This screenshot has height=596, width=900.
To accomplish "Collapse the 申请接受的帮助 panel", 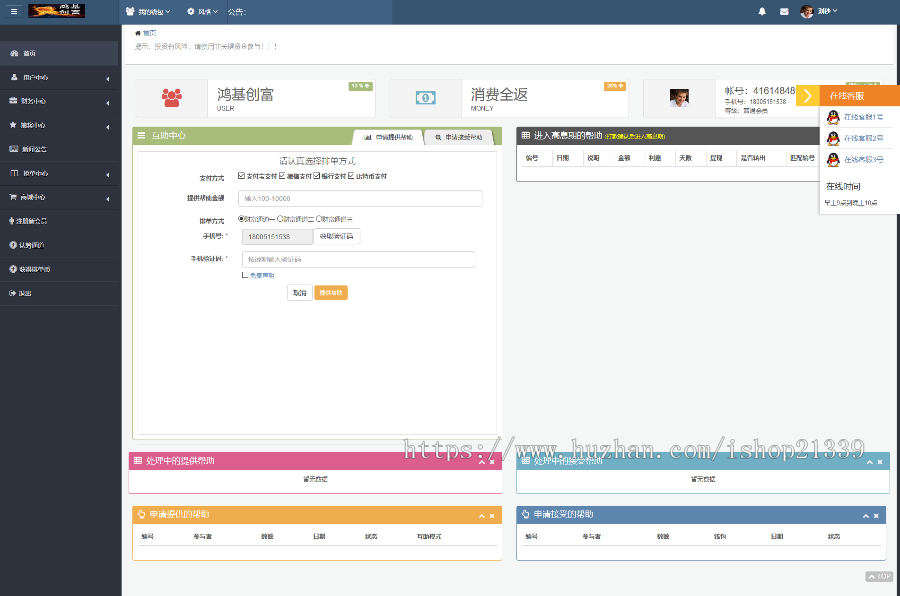I will pyautogui.click(x=866, y=516).
